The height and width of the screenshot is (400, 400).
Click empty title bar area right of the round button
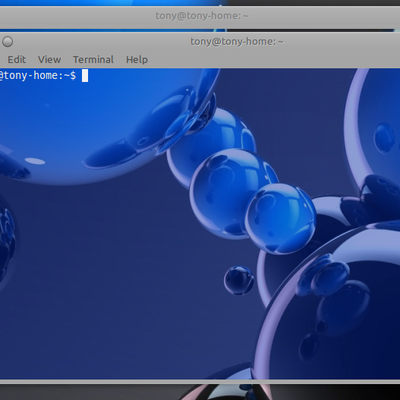coord(100,42)
